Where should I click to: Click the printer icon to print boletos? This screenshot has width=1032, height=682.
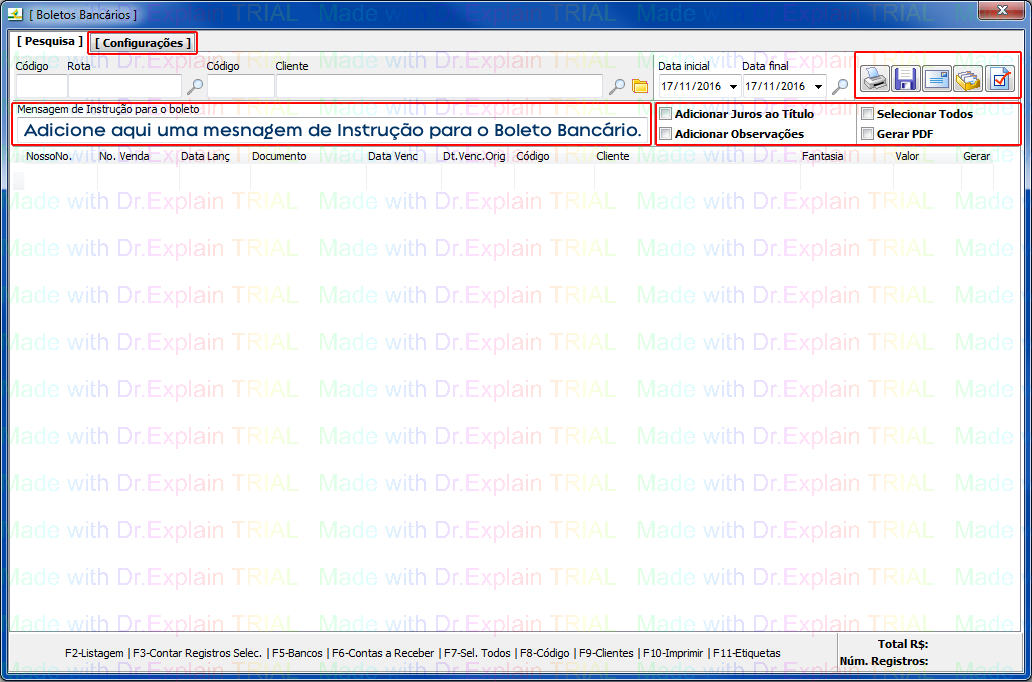[x=876, y=79]
